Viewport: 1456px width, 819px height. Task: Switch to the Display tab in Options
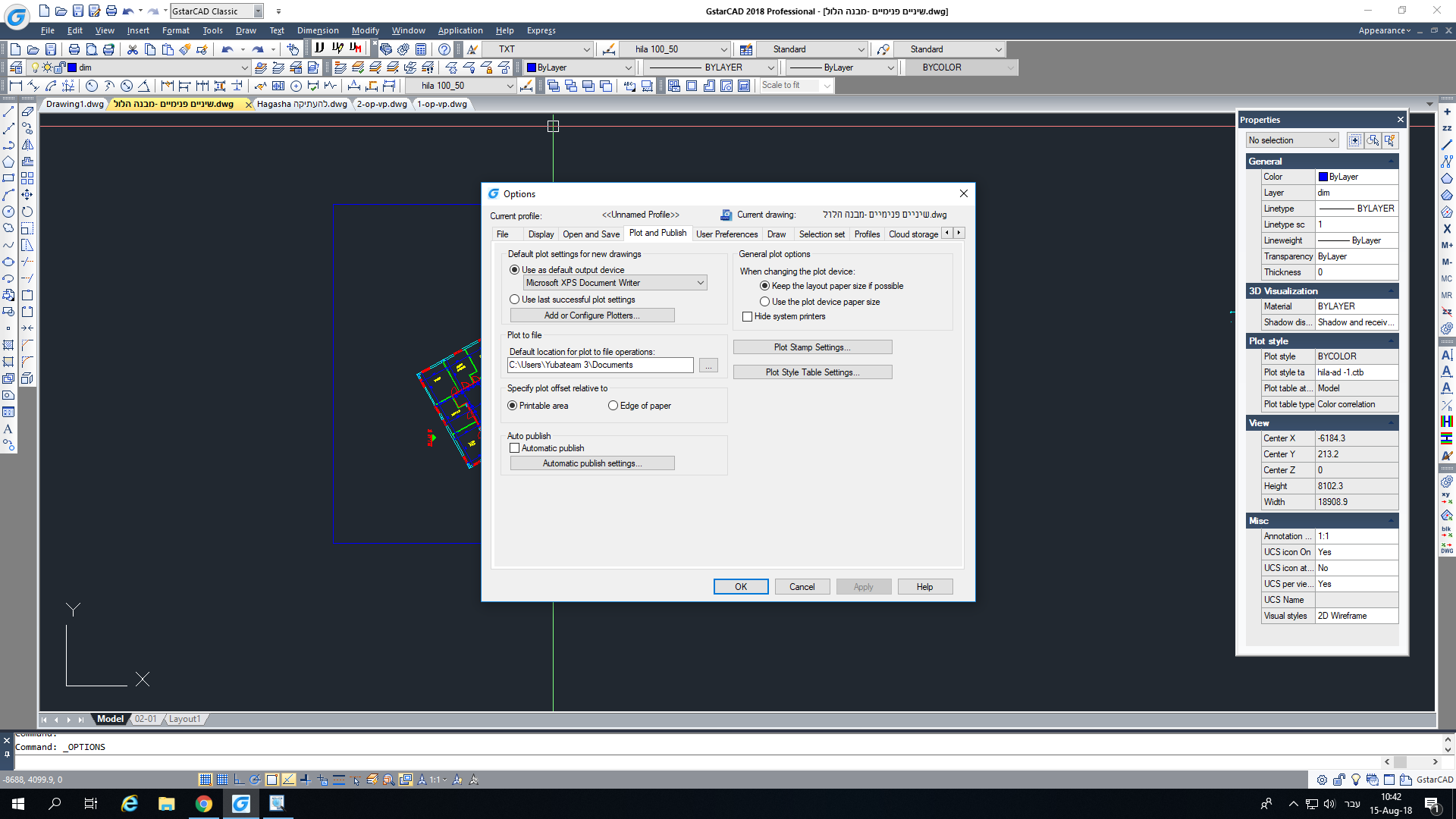[541, 234]
